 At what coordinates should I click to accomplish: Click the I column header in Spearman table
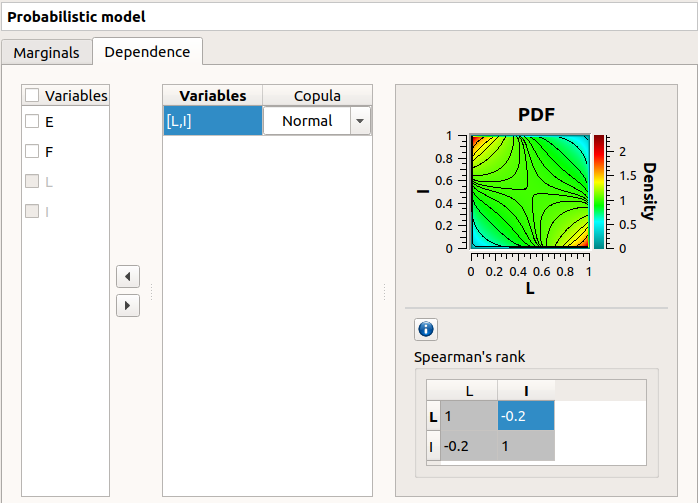(525, 391)
